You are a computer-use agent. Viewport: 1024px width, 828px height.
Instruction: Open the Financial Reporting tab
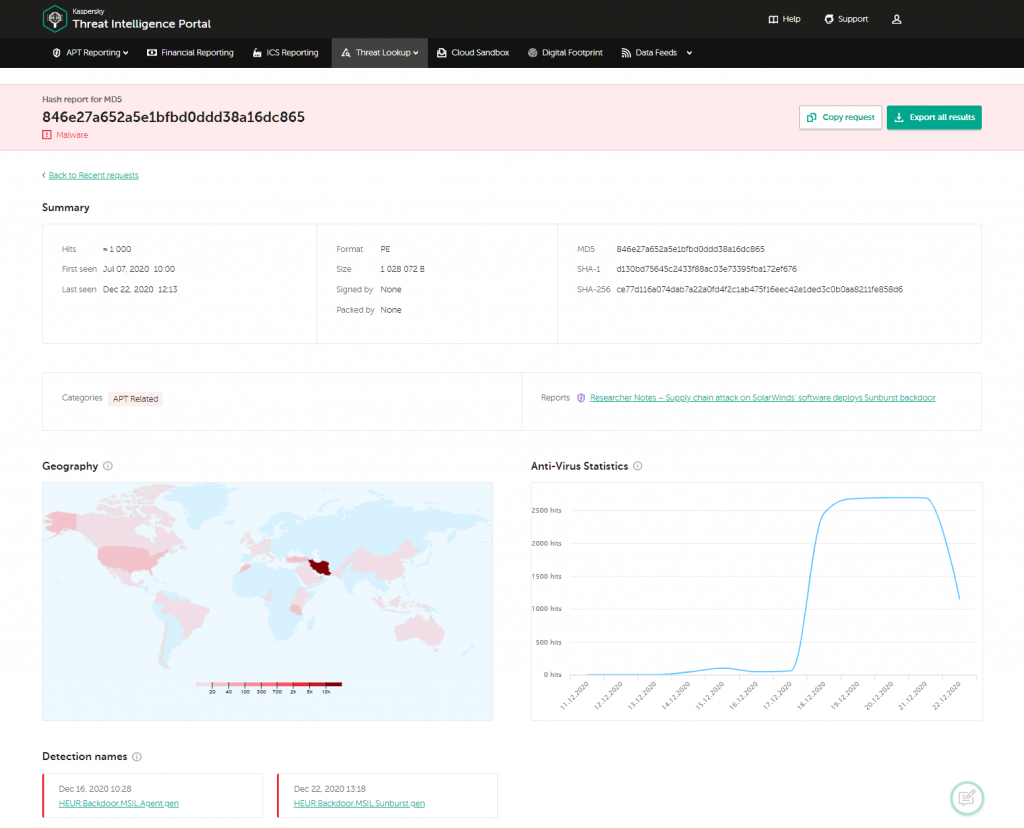click(x=190, y=52)
